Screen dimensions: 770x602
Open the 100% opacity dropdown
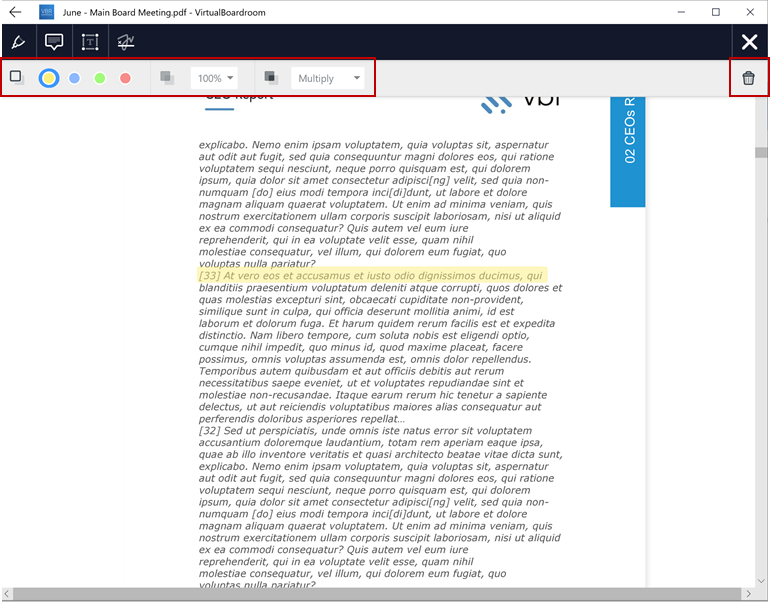(x=214, y=78)
